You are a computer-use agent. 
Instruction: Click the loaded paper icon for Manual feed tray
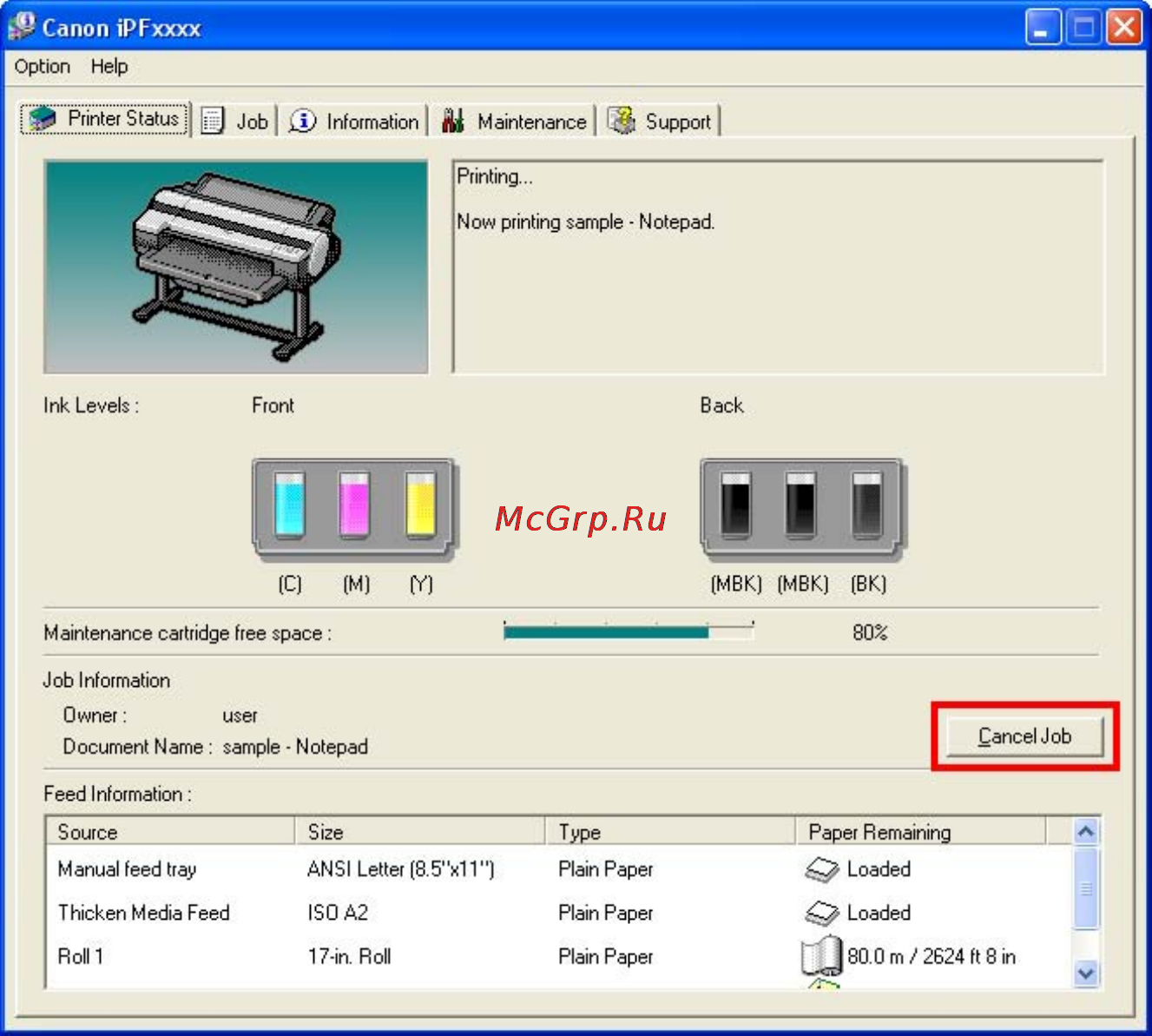821,869
